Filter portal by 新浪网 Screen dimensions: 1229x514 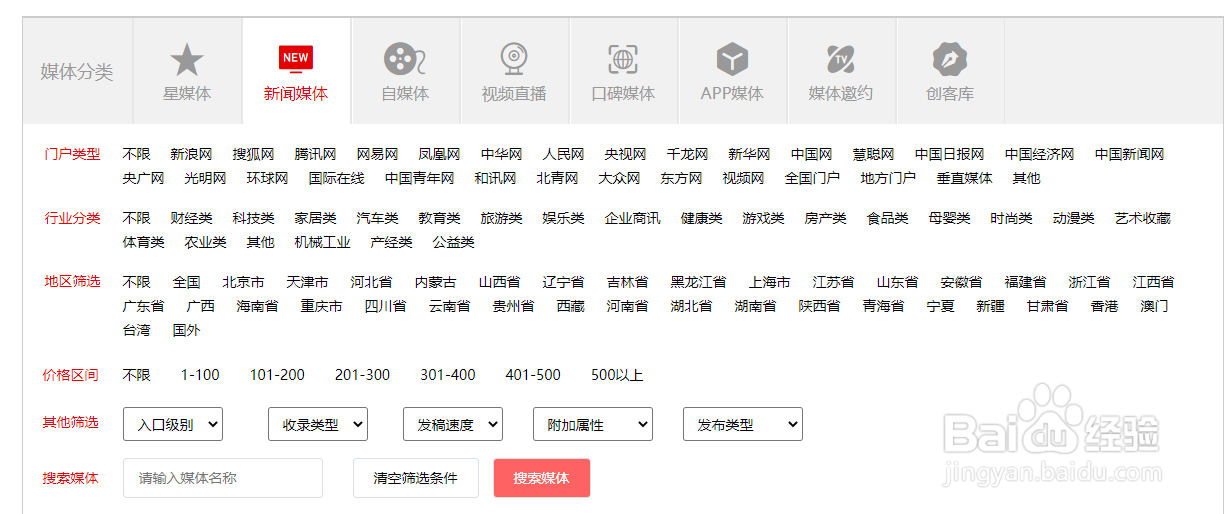coord(191,154)
